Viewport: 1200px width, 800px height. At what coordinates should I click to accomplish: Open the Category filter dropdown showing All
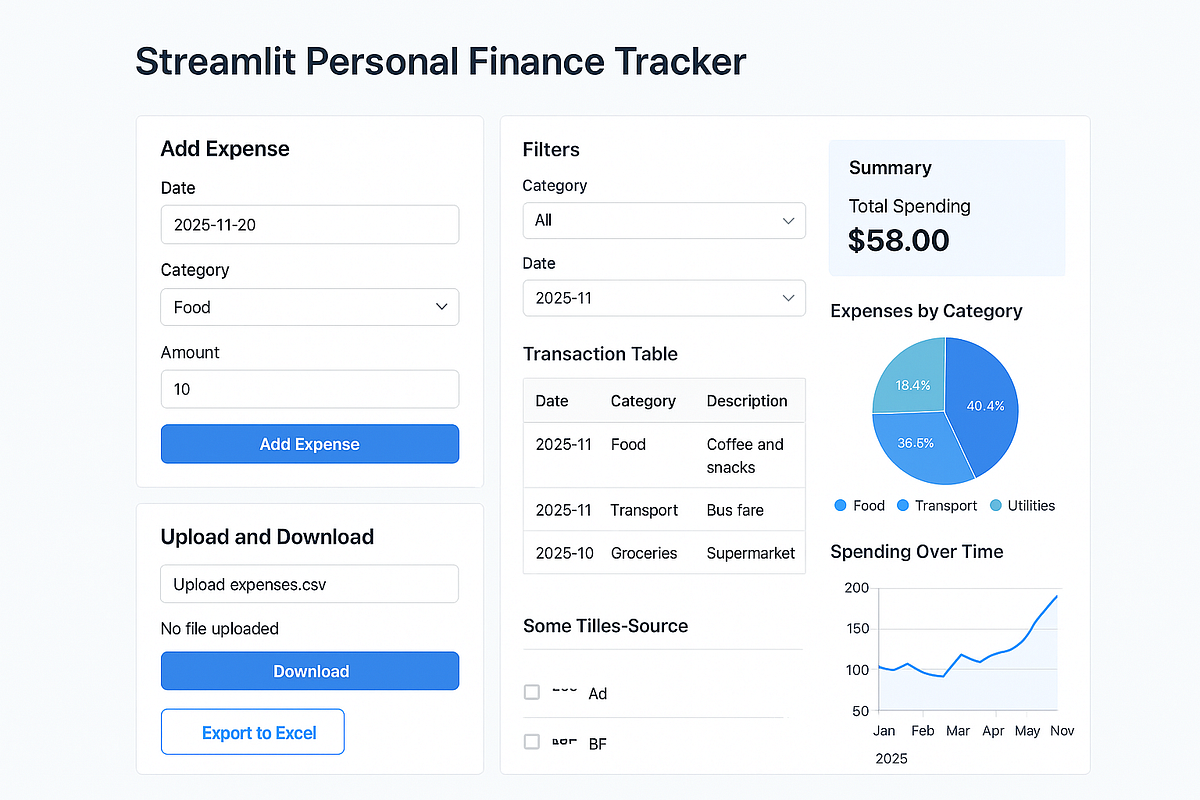coord(664,220)
